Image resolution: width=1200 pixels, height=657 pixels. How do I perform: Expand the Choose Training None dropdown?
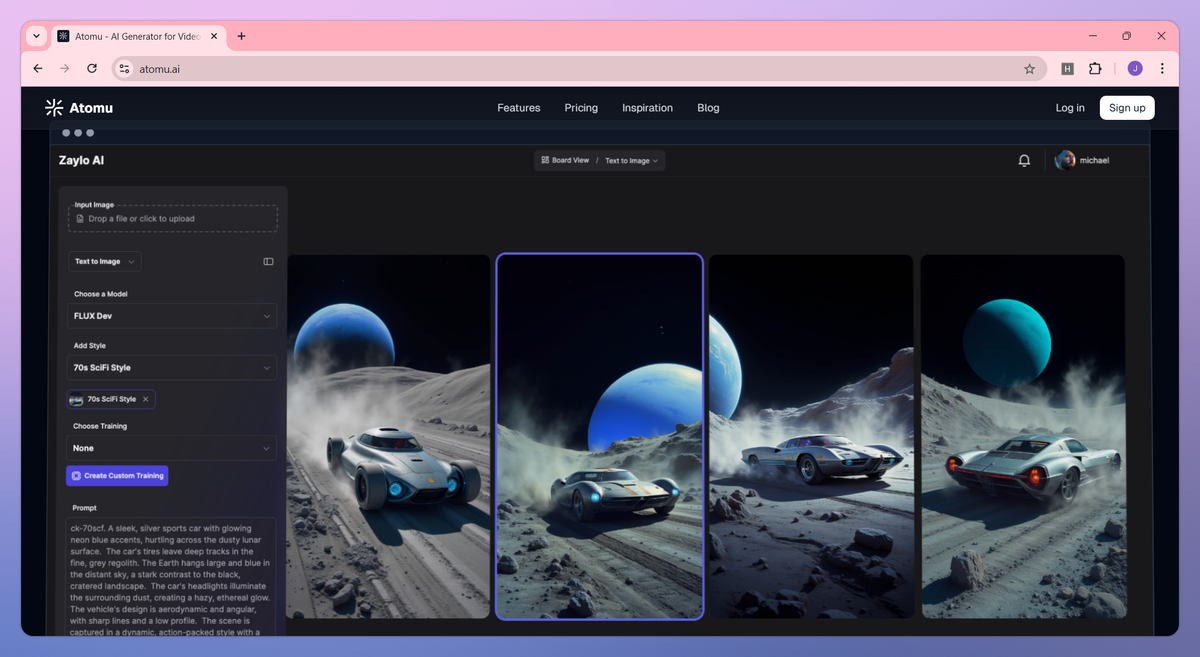click(x=172, y=448)
